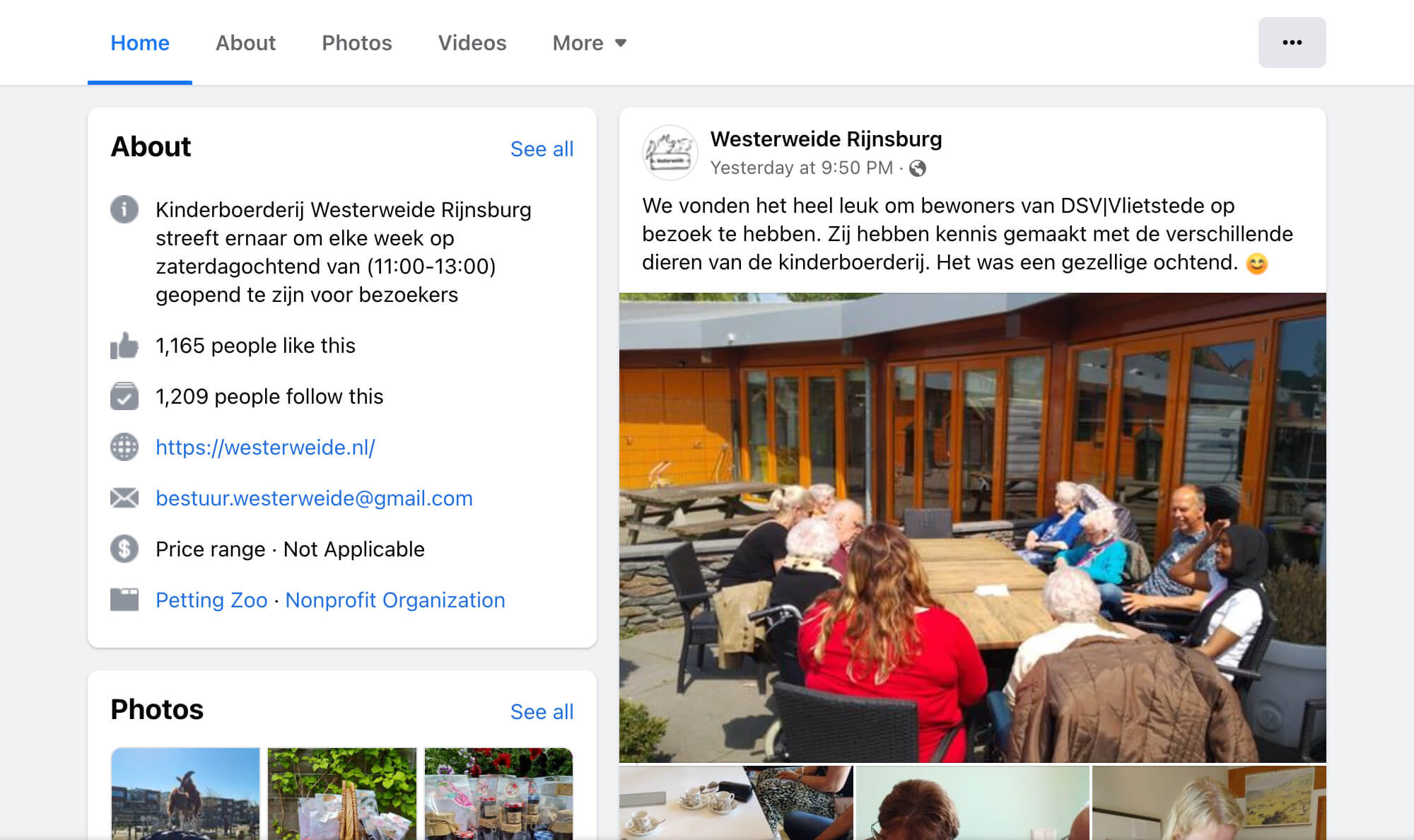Click the category folder icon

tap(124, 600)
